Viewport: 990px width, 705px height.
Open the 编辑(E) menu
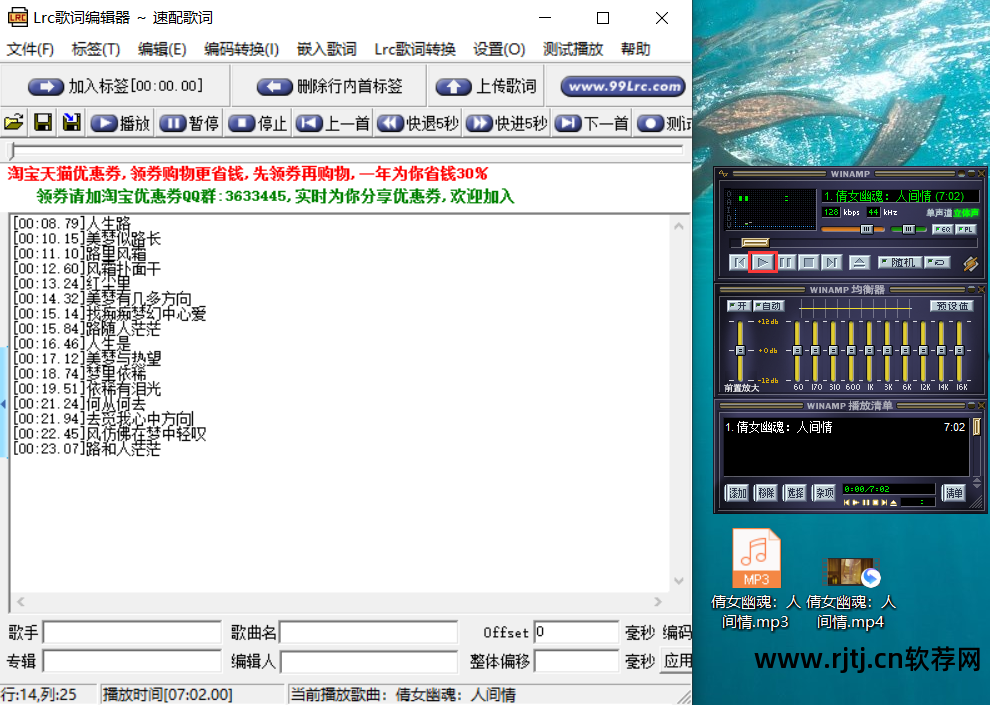(161, 48)
